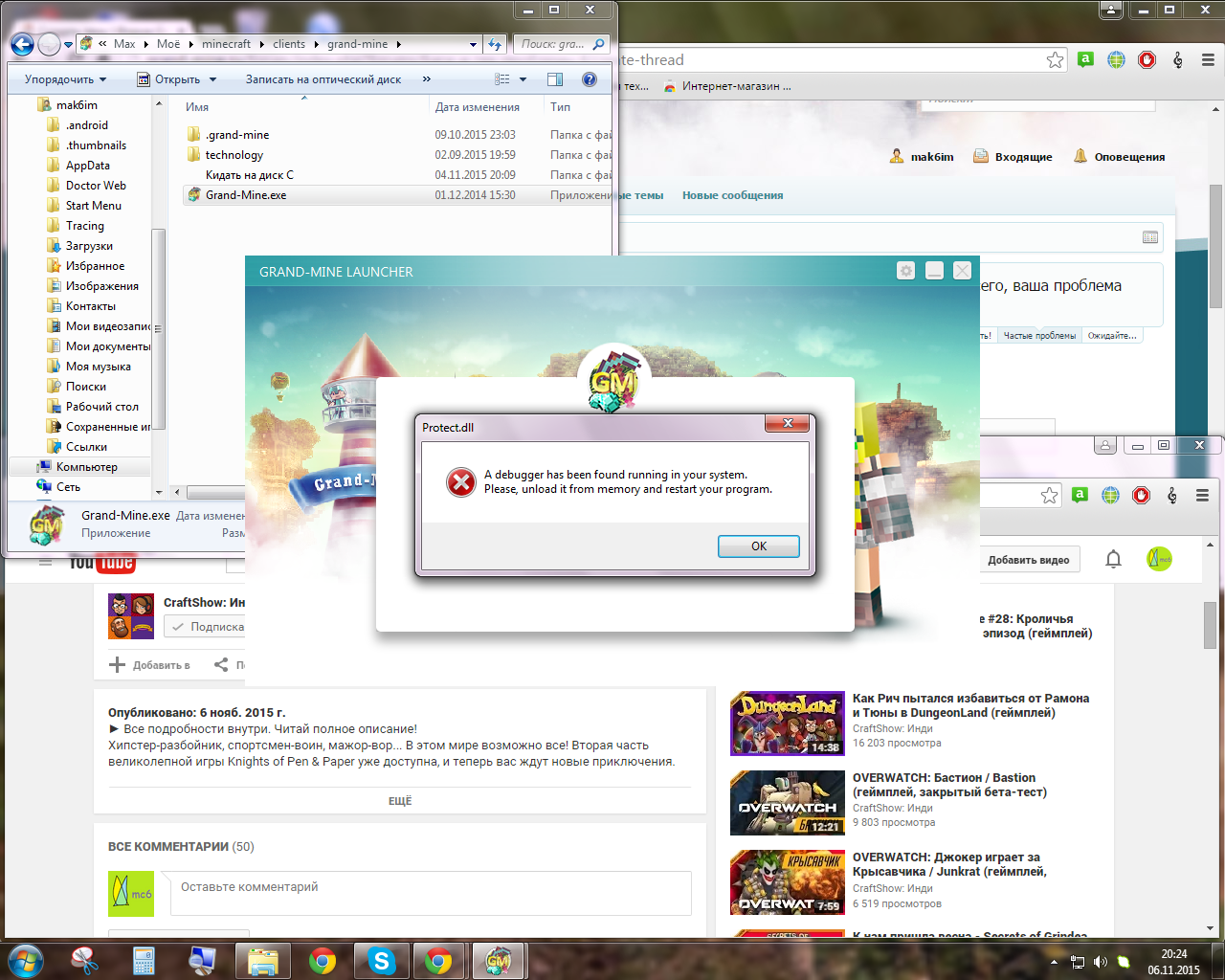Click the Добавить видео button on YouTube
Screen dimensions: 1225x980
1029,560
